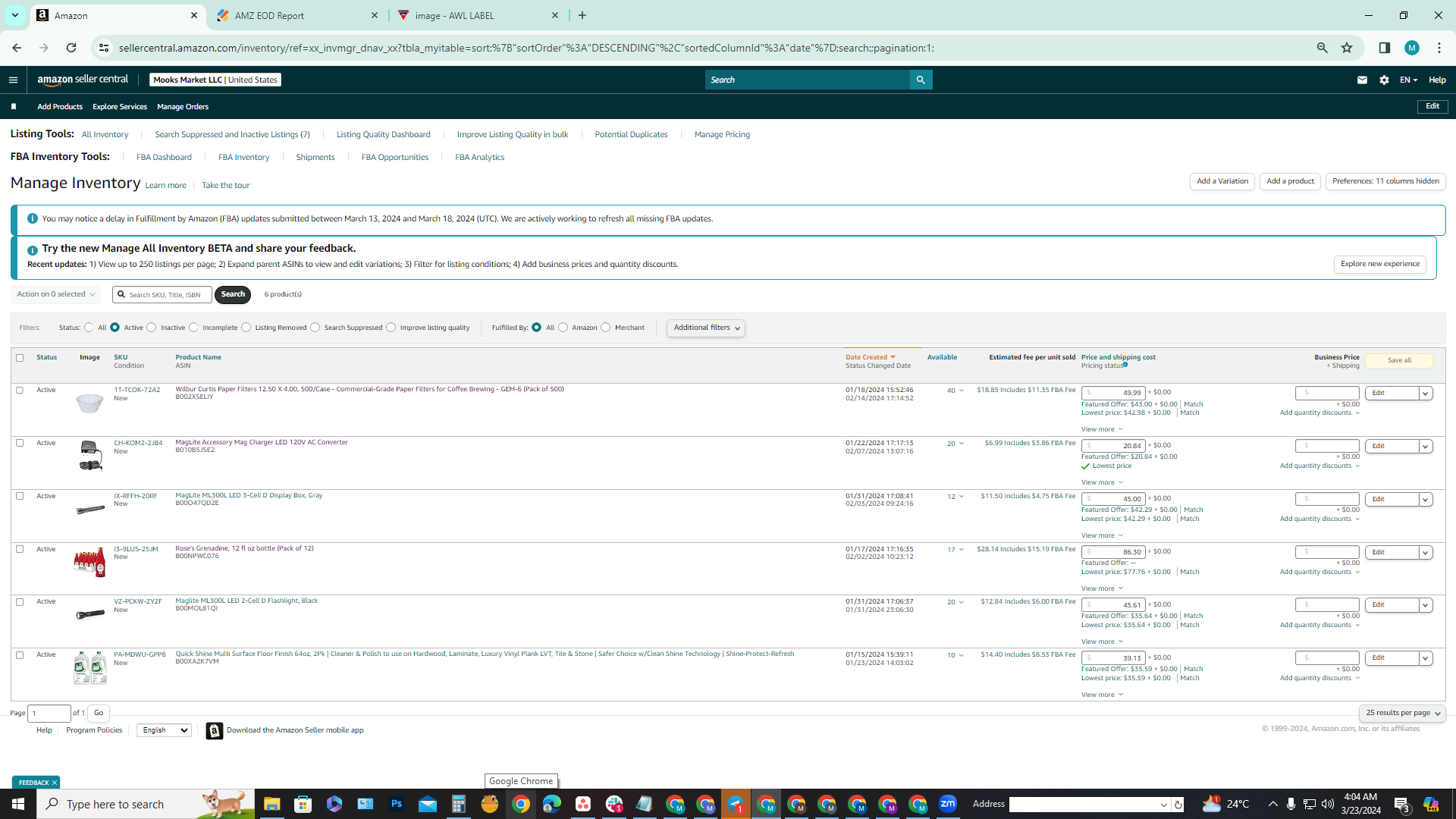Open a new browser tab with plus icon
This screenshot has height=819, width=1456.
(582, 15)
